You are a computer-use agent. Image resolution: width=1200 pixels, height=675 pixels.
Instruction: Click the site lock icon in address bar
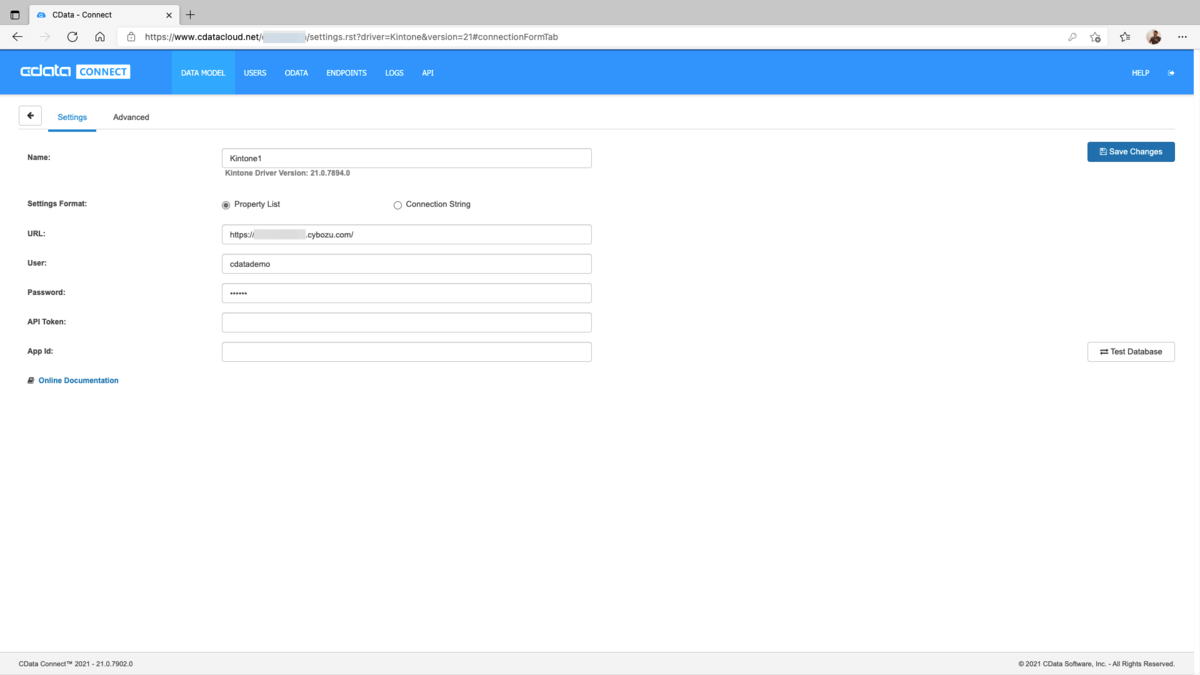pyautogui.click(x=131, y=37)
